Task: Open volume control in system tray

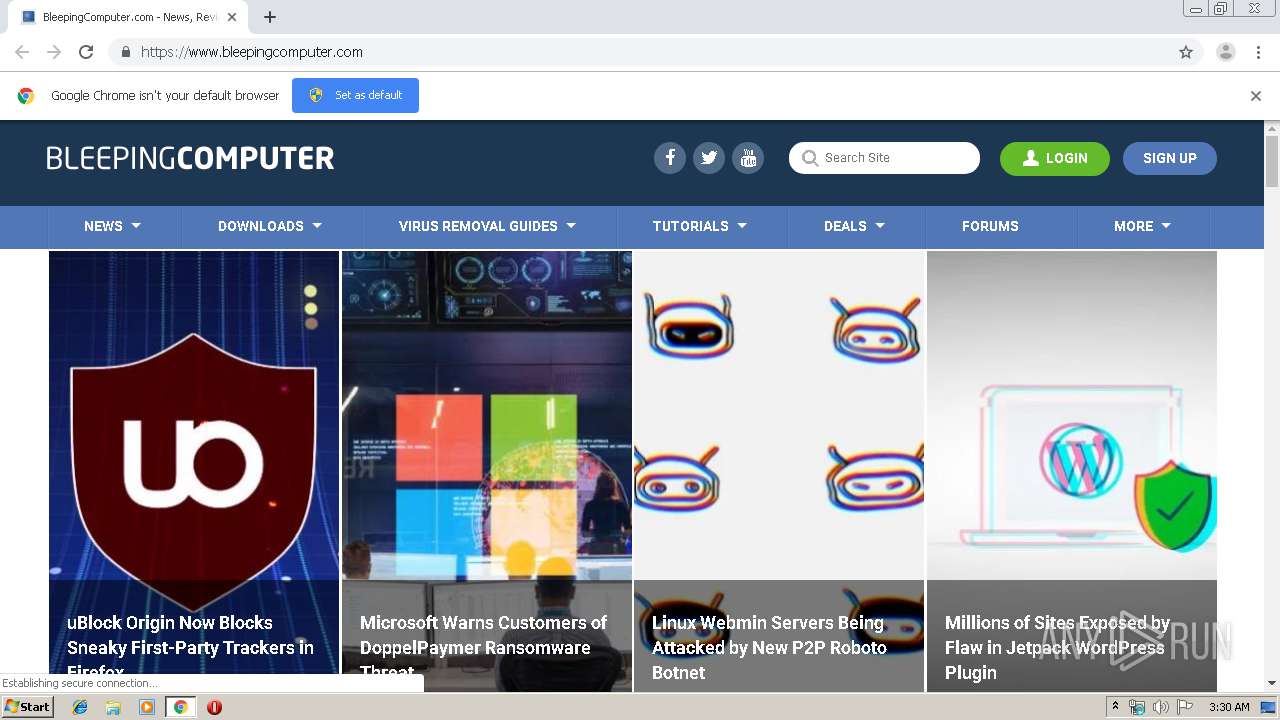Action: (x=1160, y=707)
